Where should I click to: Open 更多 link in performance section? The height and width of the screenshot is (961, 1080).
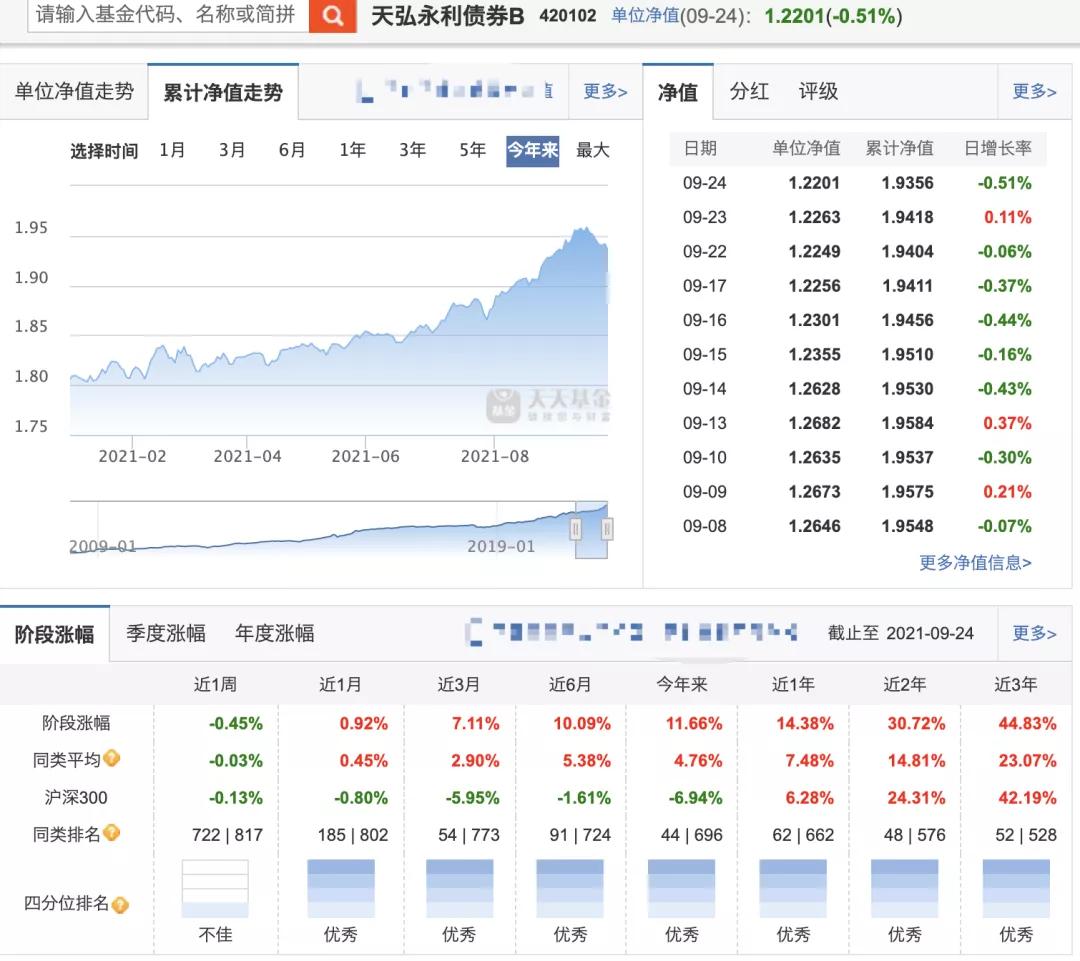coord(1034,633)
